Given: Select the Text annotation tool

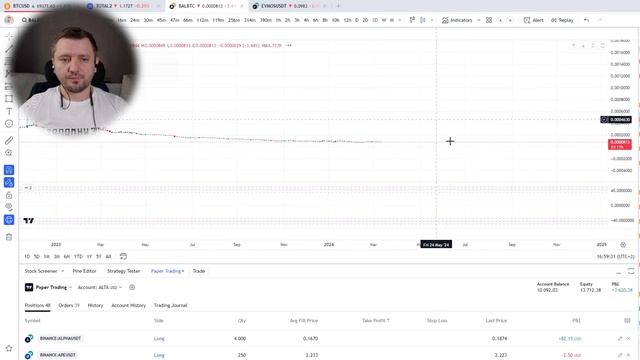Looking at the screenshot, I should tap(9, 111).
